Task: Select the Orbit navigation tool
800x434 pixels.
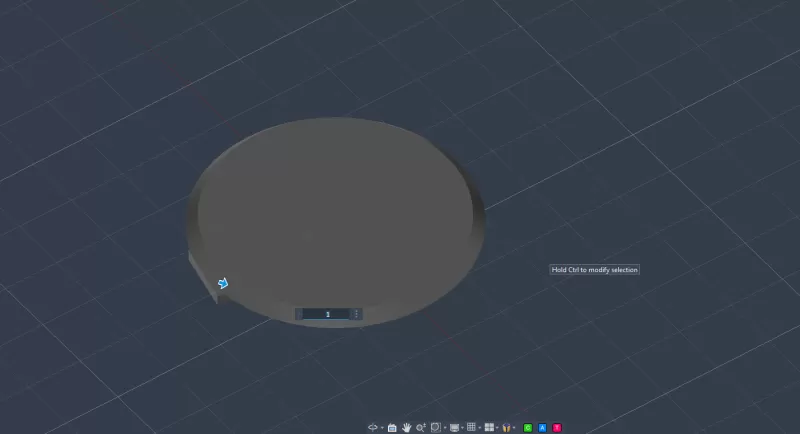Action: pyautogui.click(x=372, y=427)
